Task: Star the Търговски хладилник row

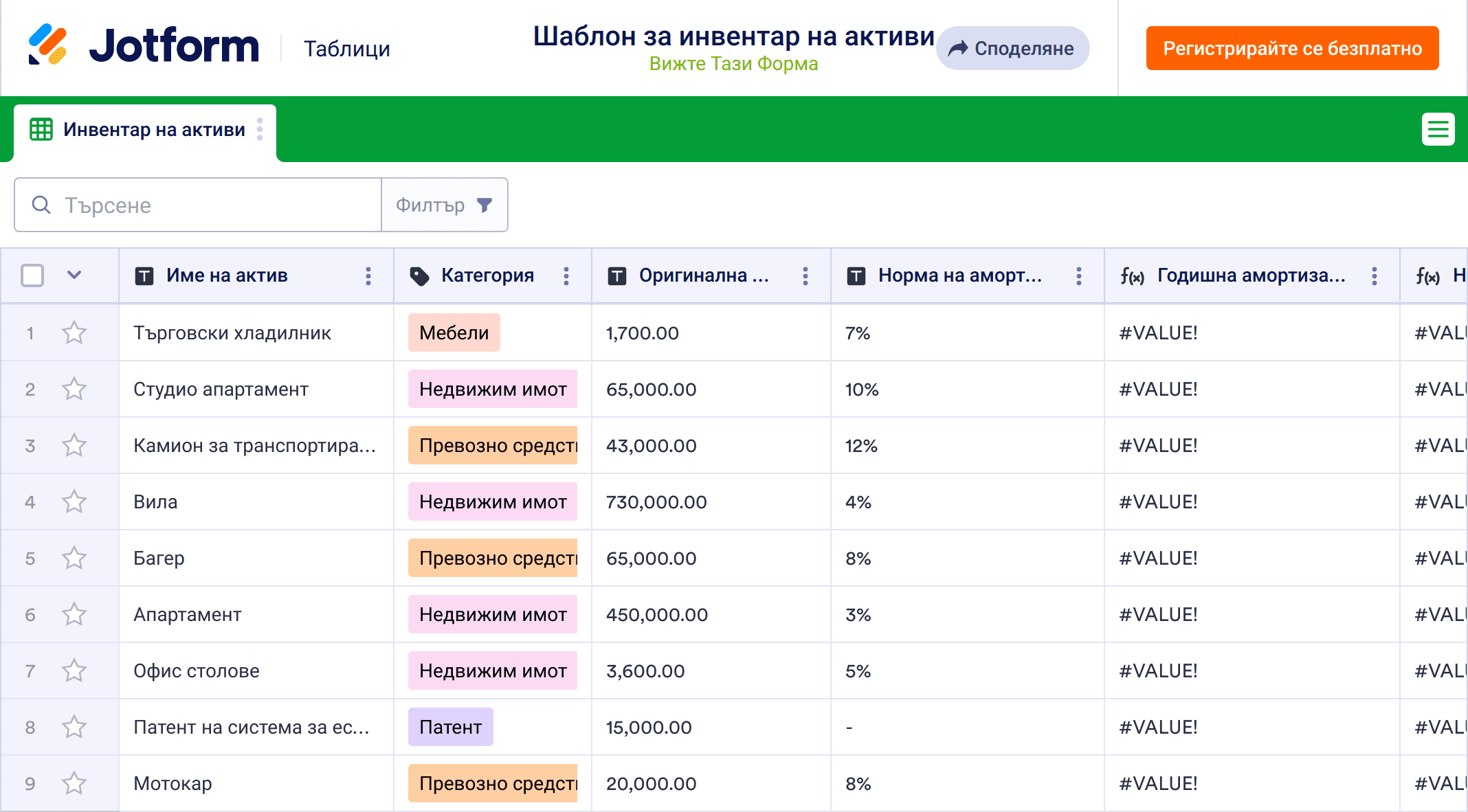Action: click(x=74, y=333)
